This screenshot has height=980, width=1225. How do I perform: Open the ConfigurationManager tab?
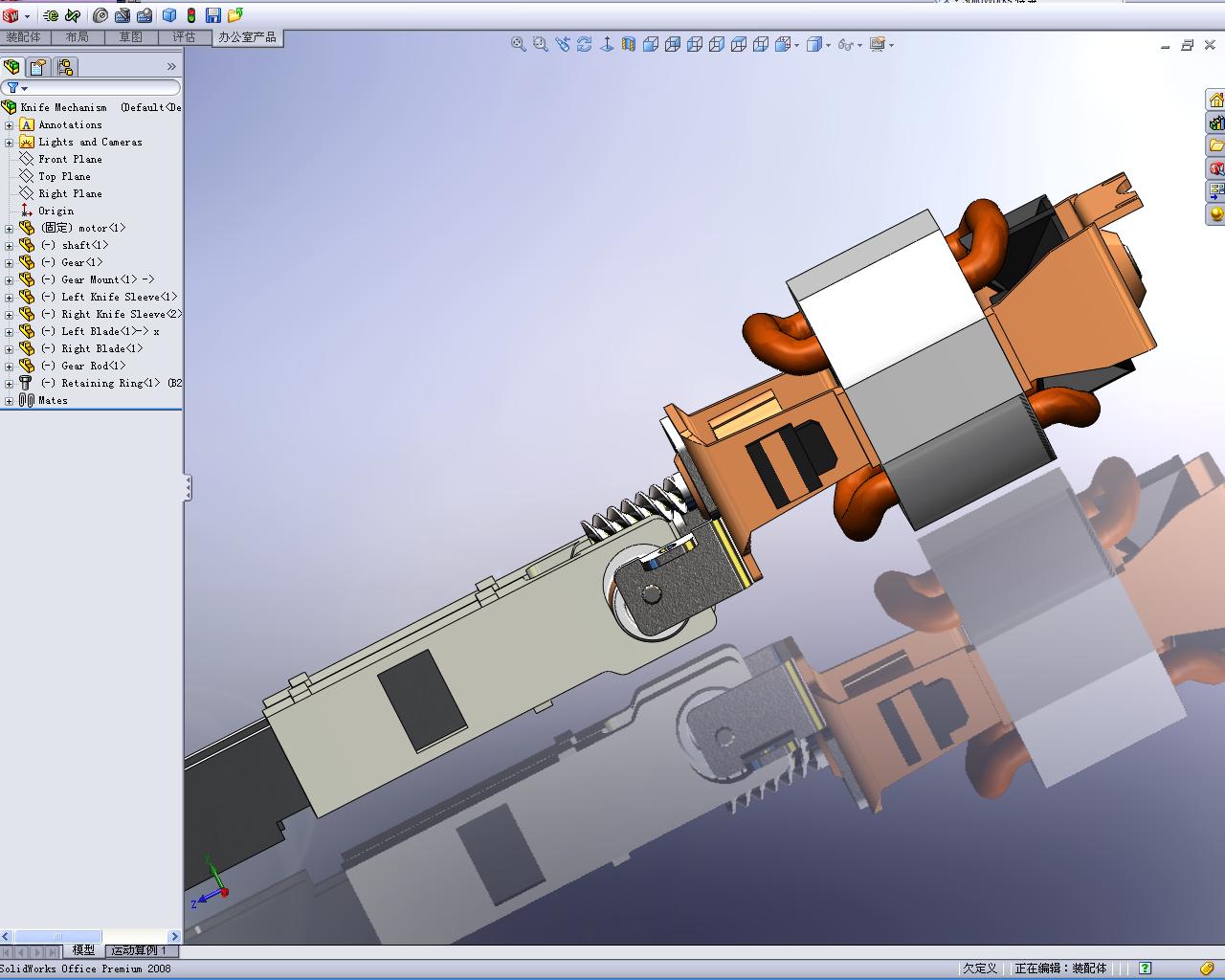pyautogui.click(x=64, y=67)
